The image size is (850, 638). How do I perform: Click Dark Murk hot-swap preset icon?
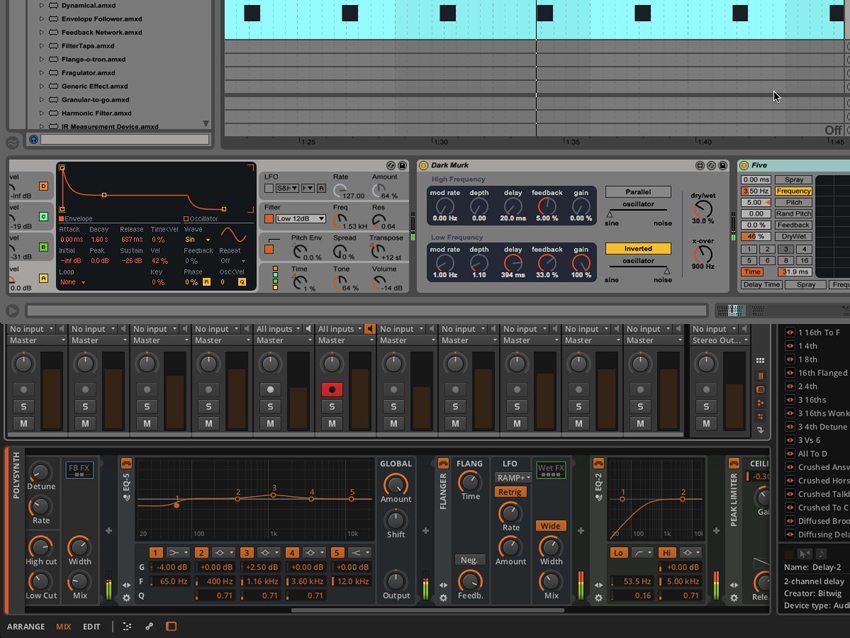[x=711, y=165]
